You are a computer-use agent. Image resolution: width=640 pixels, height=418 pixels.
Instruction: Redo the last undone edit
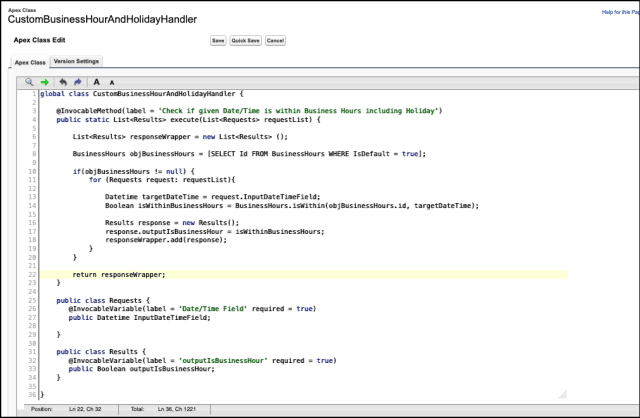click(x=78, y=81)
